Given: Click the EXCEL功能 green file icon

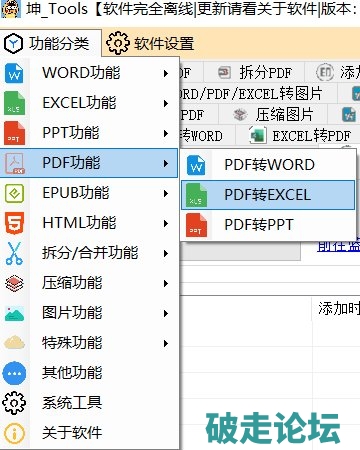Looking at the screenshot, I should pos(14,103).
